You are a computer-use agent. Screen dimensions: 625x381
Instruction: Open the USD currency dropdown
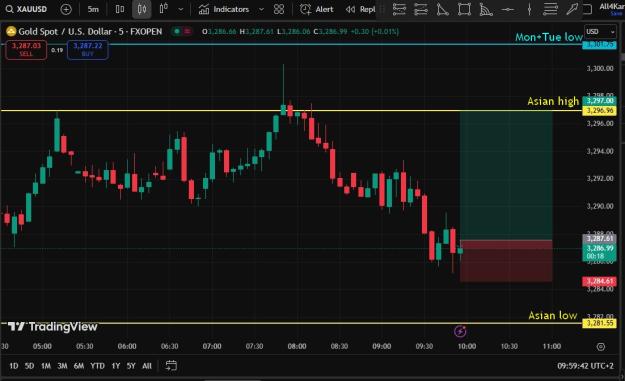(600, 31)
